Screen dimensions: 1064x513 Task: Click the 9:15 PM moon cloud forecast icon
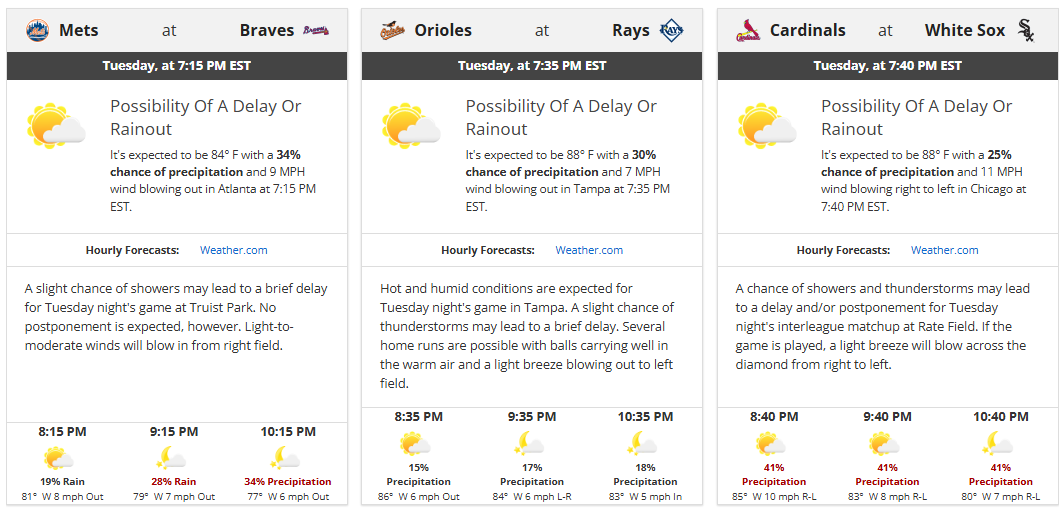pyautogui.click(x=172, y=458)
